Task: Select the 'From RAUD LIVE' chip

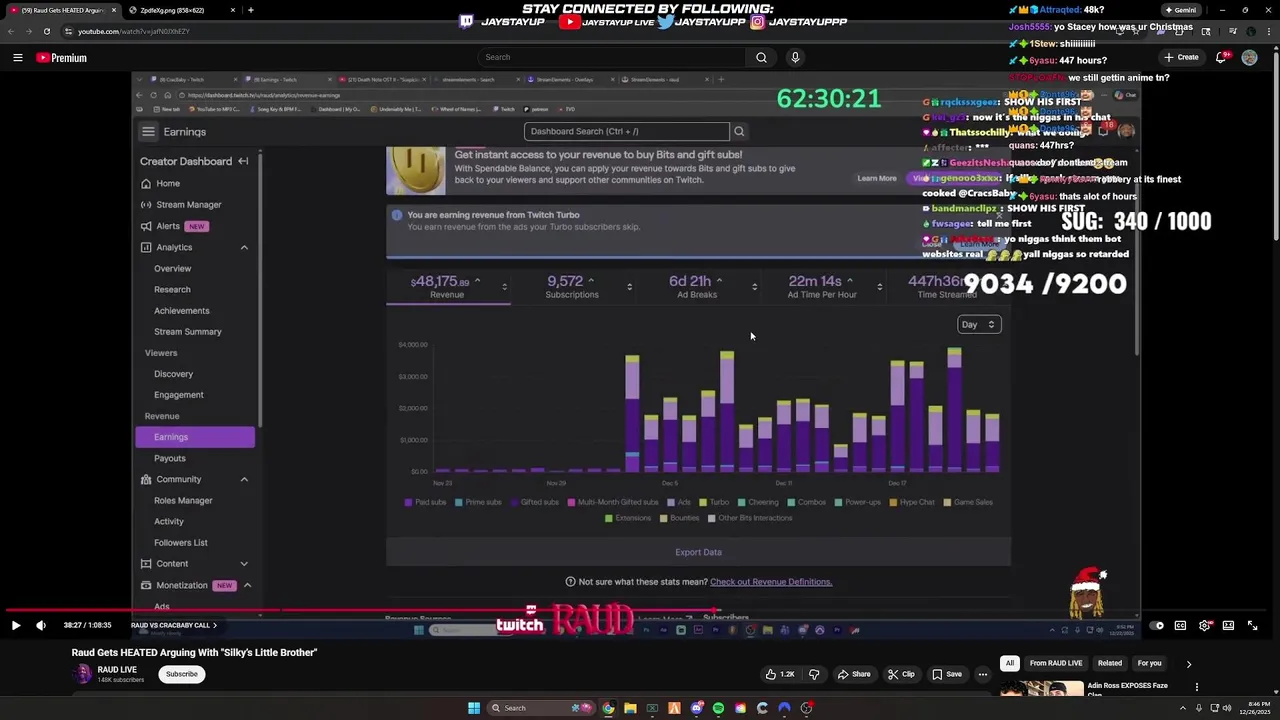Action: tap(1056, 663)
